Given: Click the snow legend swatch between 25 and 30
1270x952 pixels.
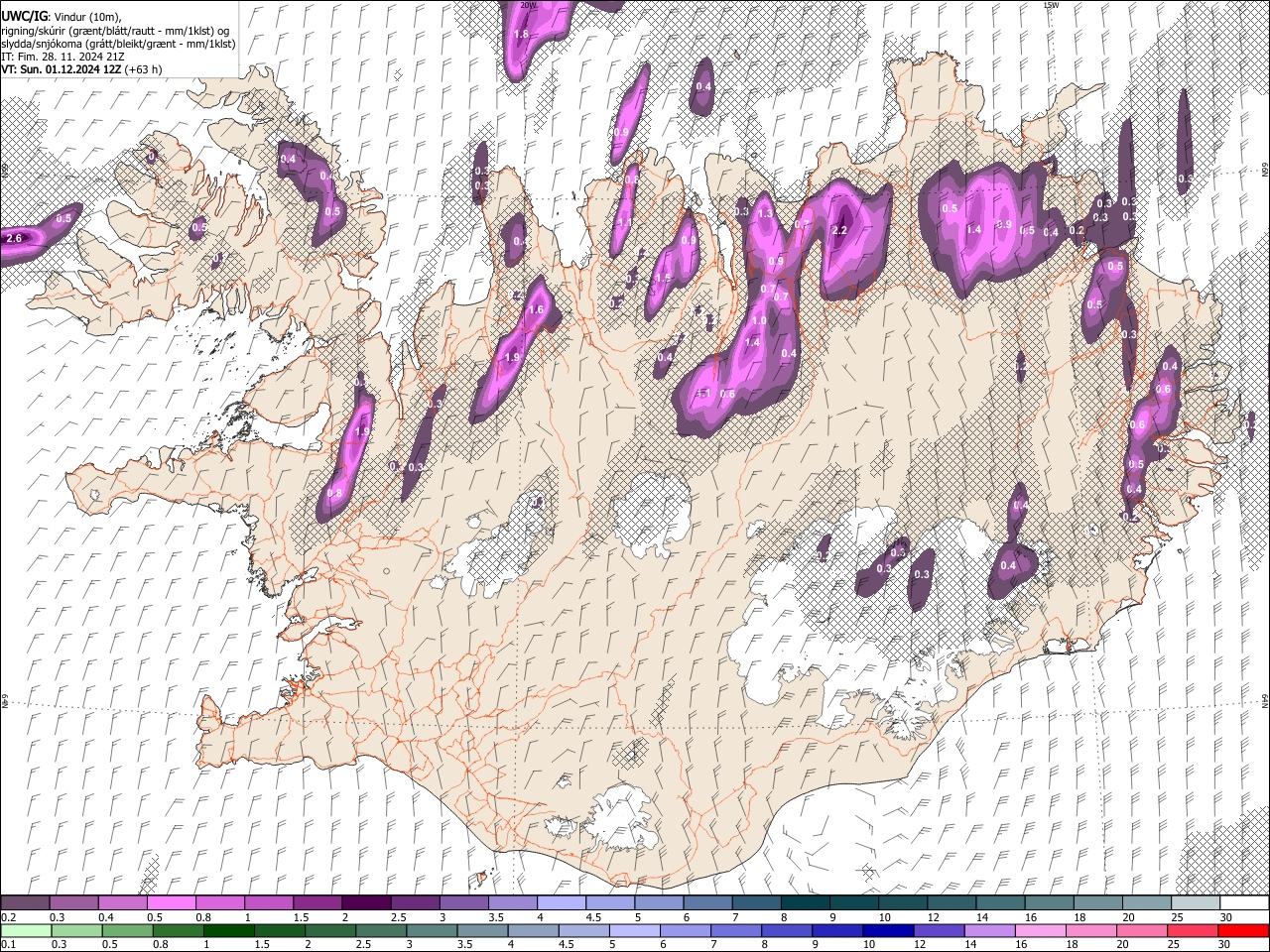Looking at the screenshot, I should pos(1196,903).
